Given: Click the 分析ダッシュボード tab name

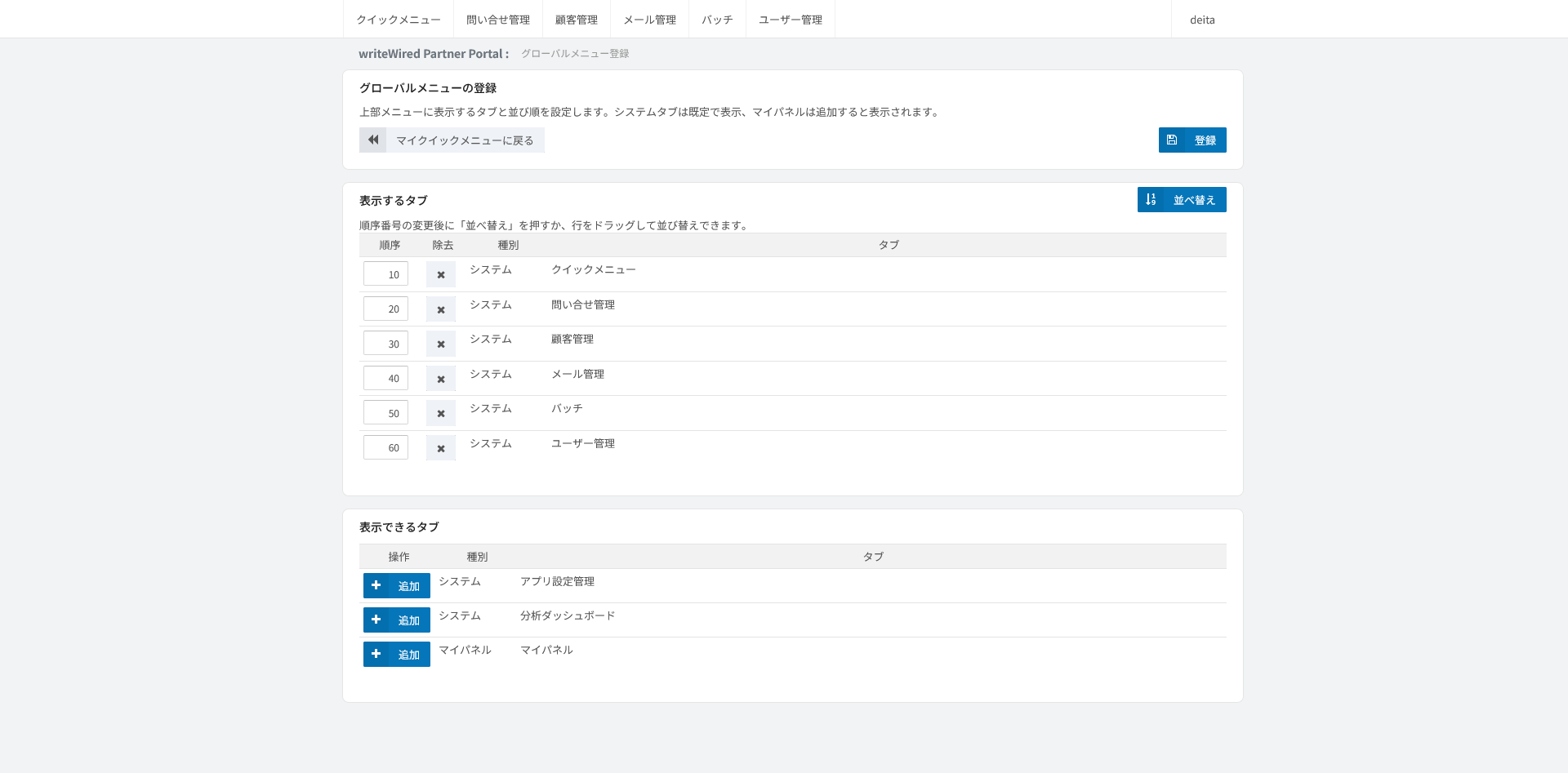Looking at the screenshot, I should 568,615.
